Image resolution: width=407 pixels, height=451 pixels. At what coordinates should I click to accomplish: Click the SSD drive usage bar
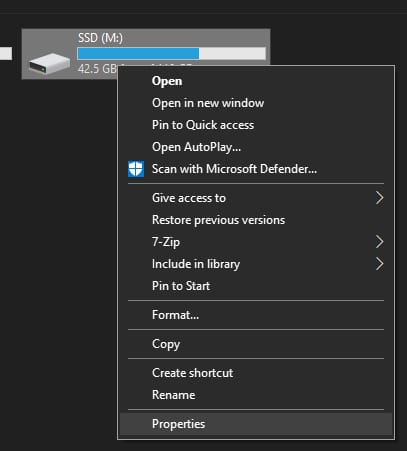tap(171, 54)
